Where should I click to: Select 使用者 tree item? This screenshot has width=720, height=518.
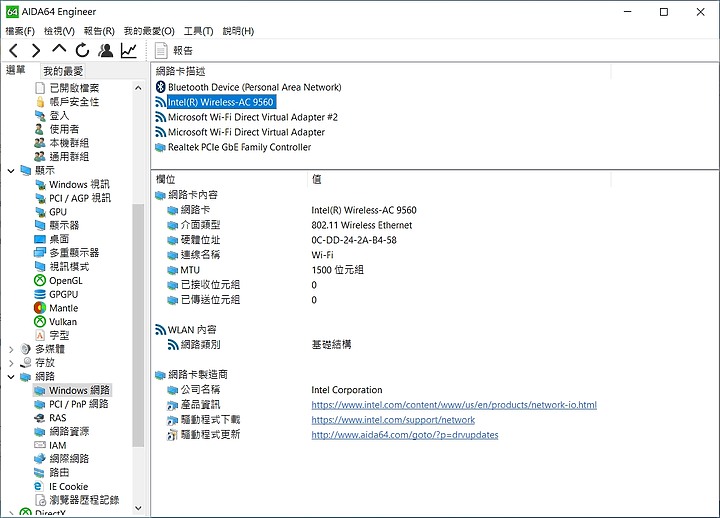point(57,129)
